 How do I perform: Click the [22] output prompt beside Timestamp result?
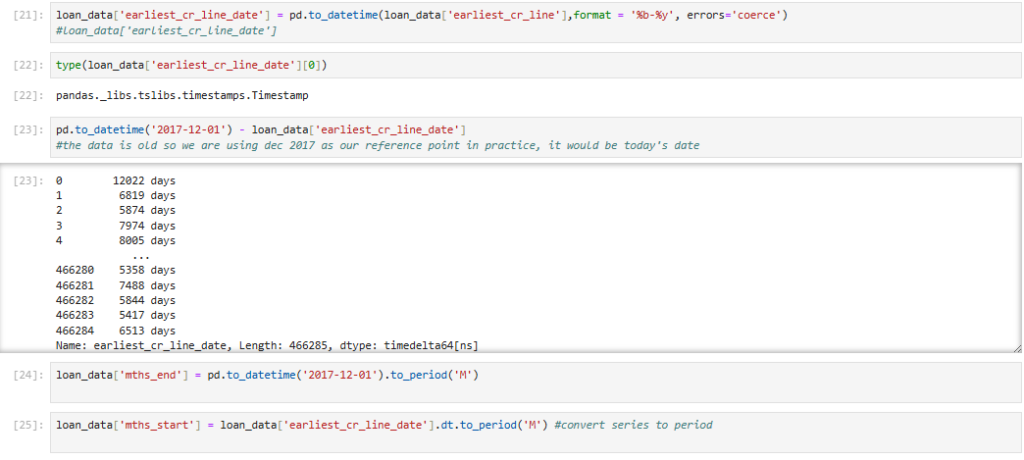click(x=27, y=95)
